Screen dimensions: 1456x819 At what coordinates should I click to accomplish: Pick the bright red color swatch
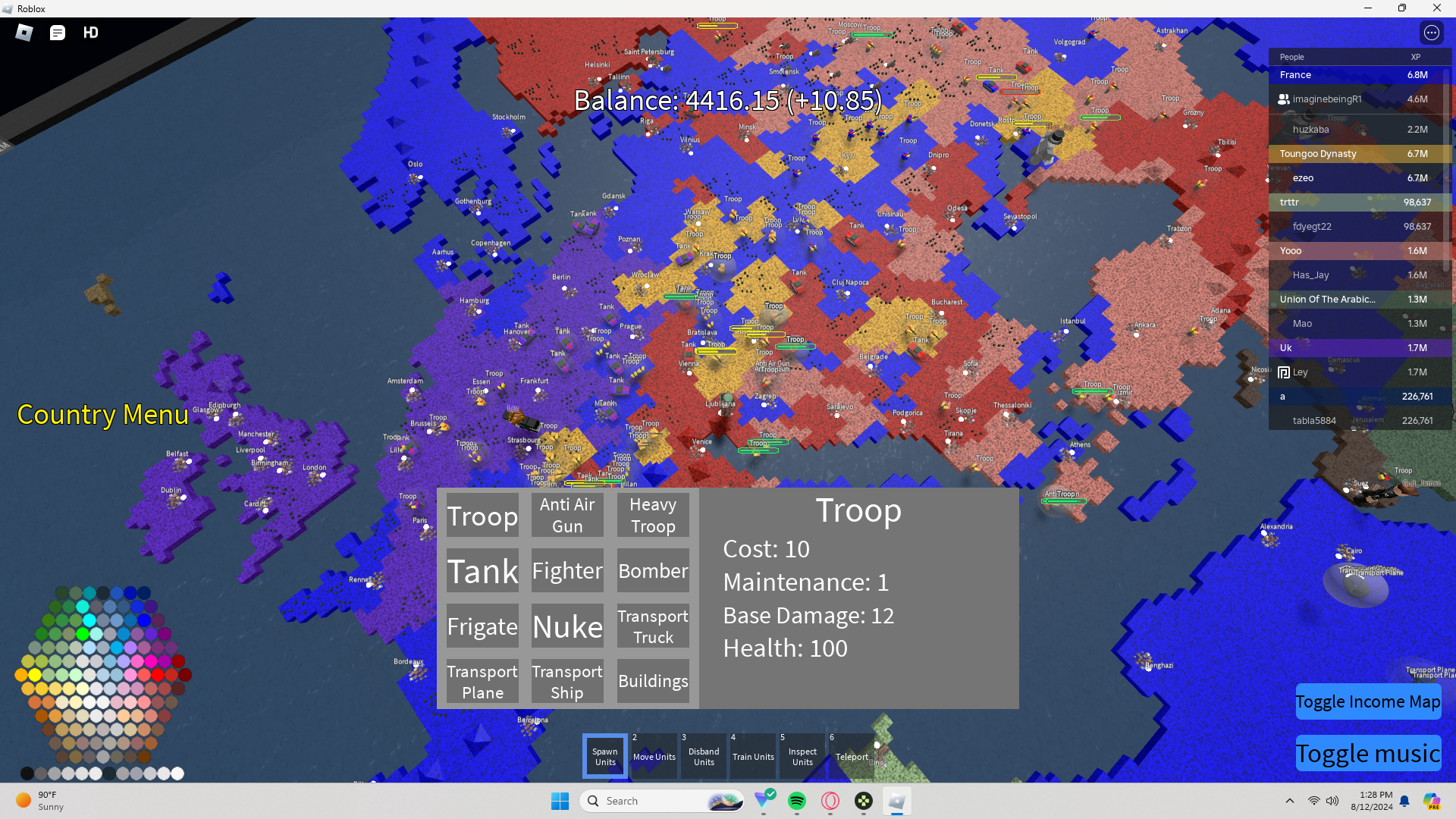pyautogui.click(x=158, y=674)
